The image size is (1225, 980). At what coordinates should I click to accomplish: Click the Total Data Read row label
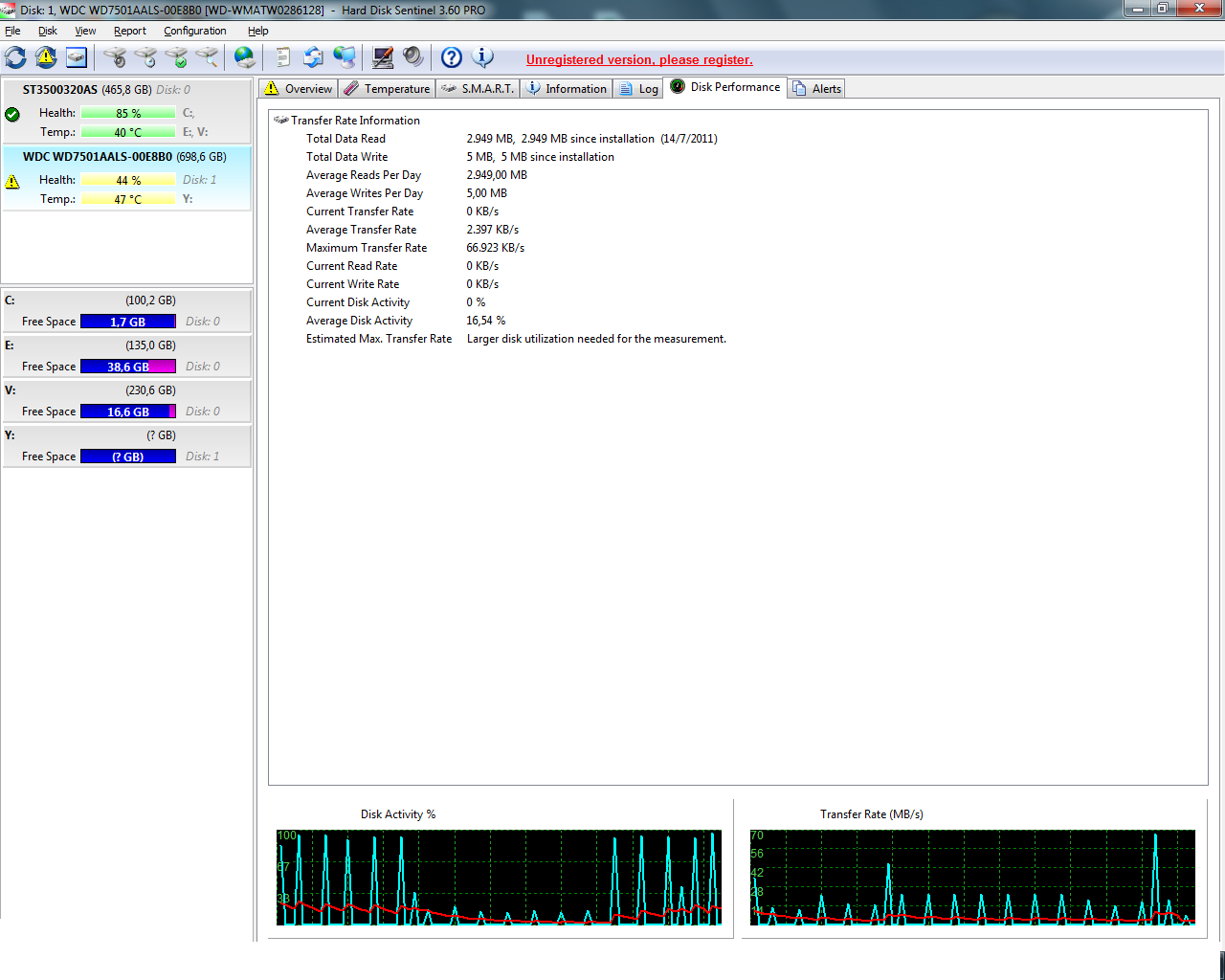[x=345, y=139]
